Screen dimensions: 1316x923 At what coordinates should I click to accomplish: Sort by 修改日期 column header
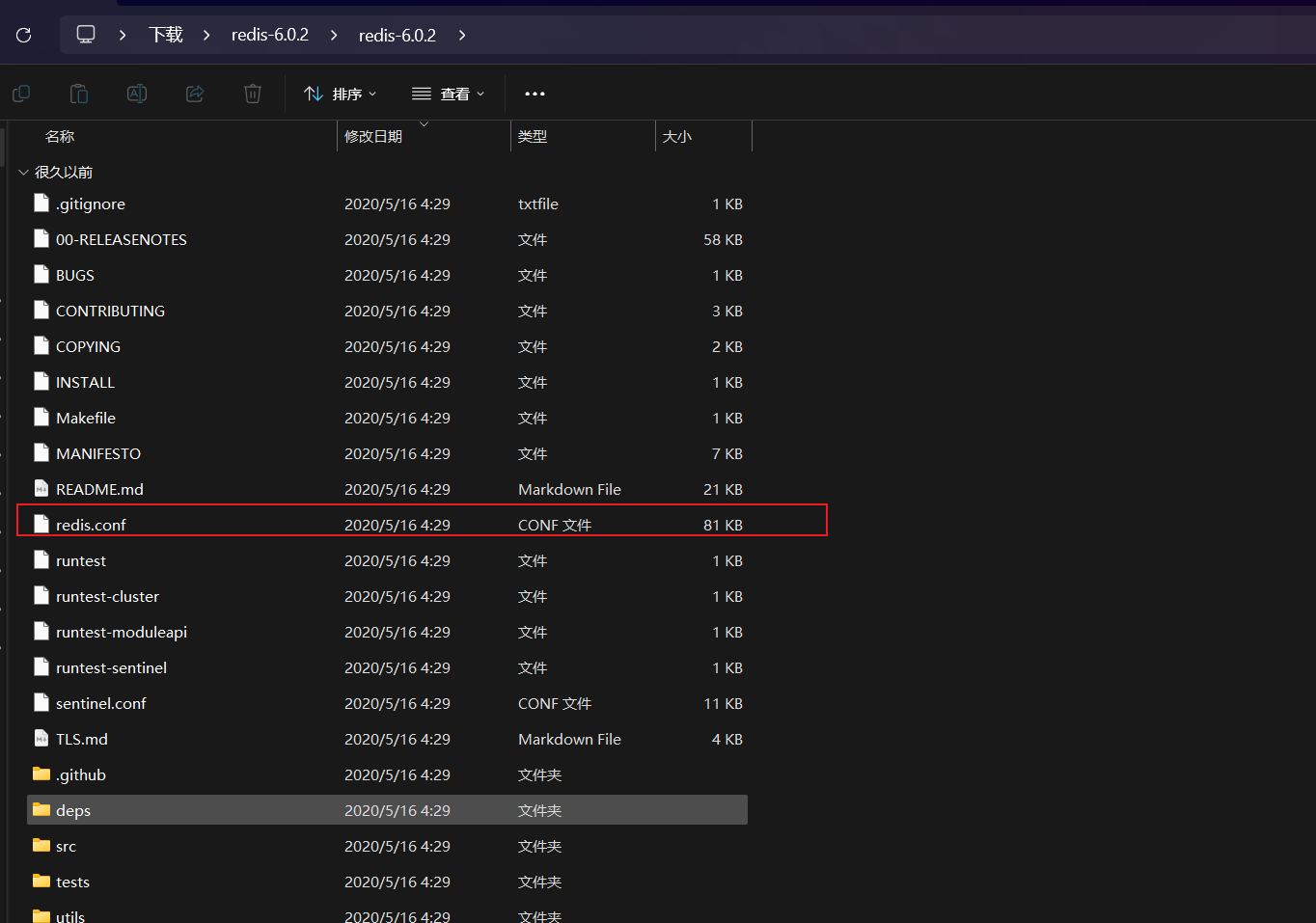click(373, 137)
